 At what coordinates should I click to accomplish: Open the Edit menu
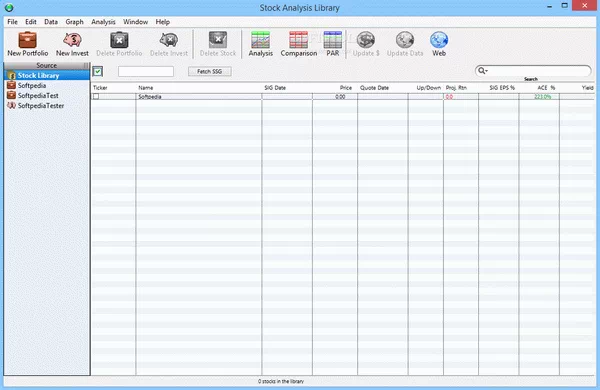[31, 22]
